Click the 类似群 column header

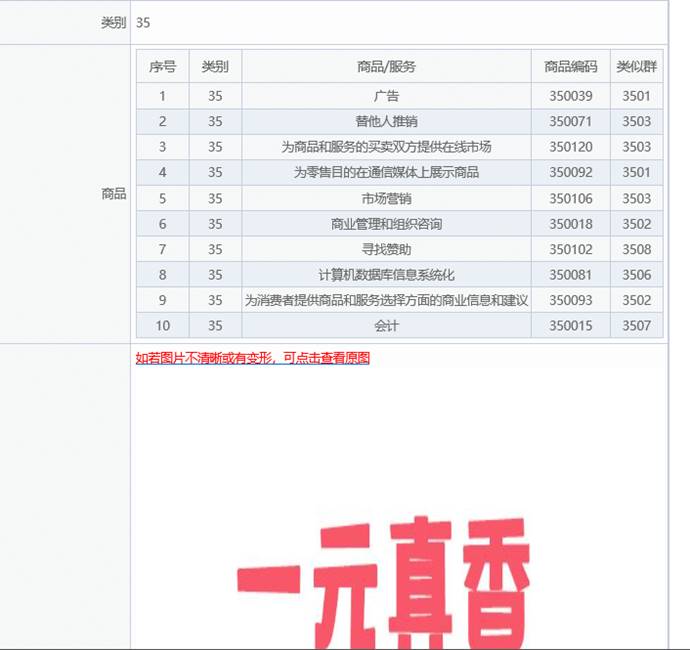636,67
